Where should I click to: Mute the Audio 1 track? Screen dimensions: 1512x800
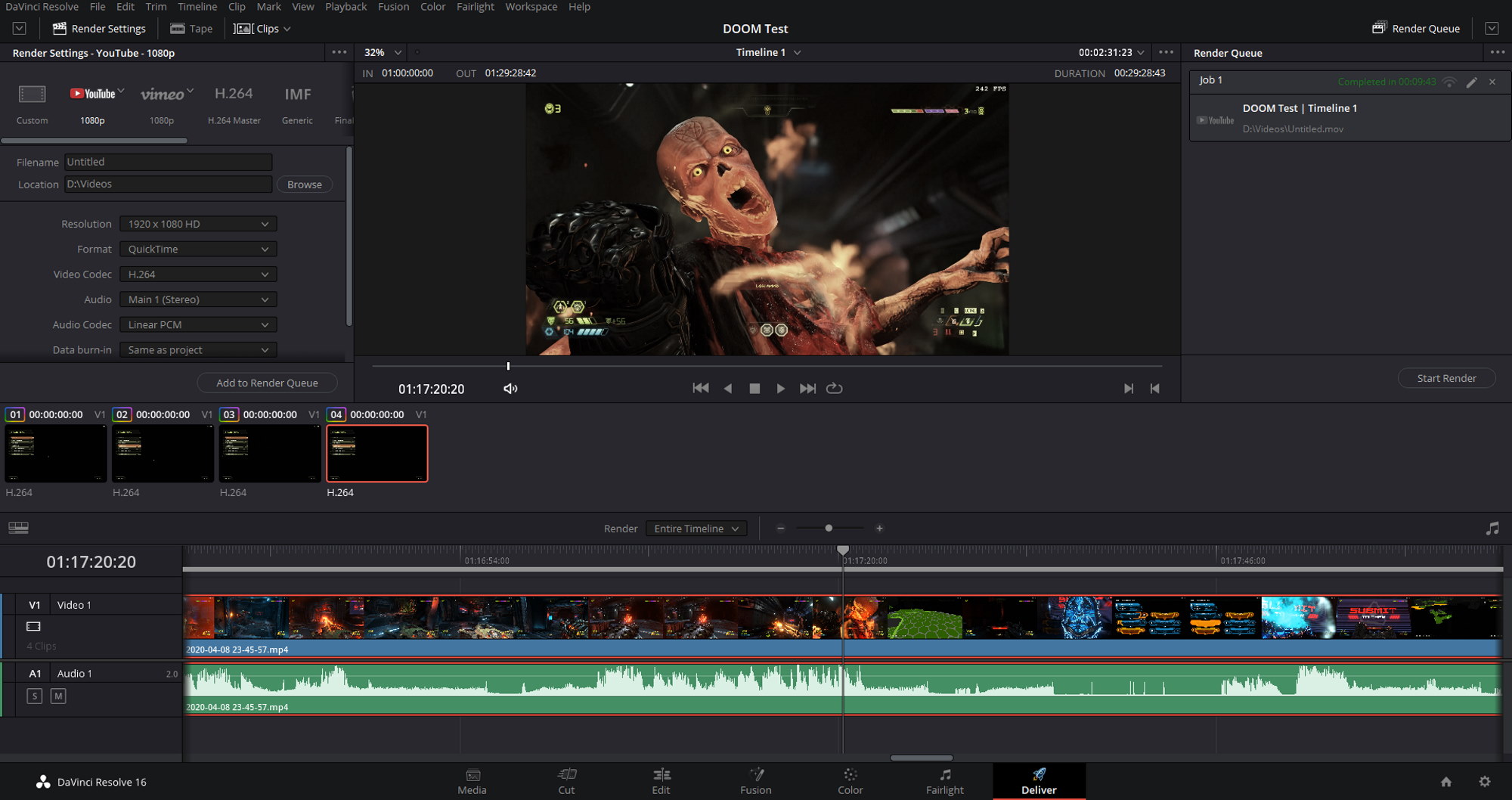click(58, 696)
